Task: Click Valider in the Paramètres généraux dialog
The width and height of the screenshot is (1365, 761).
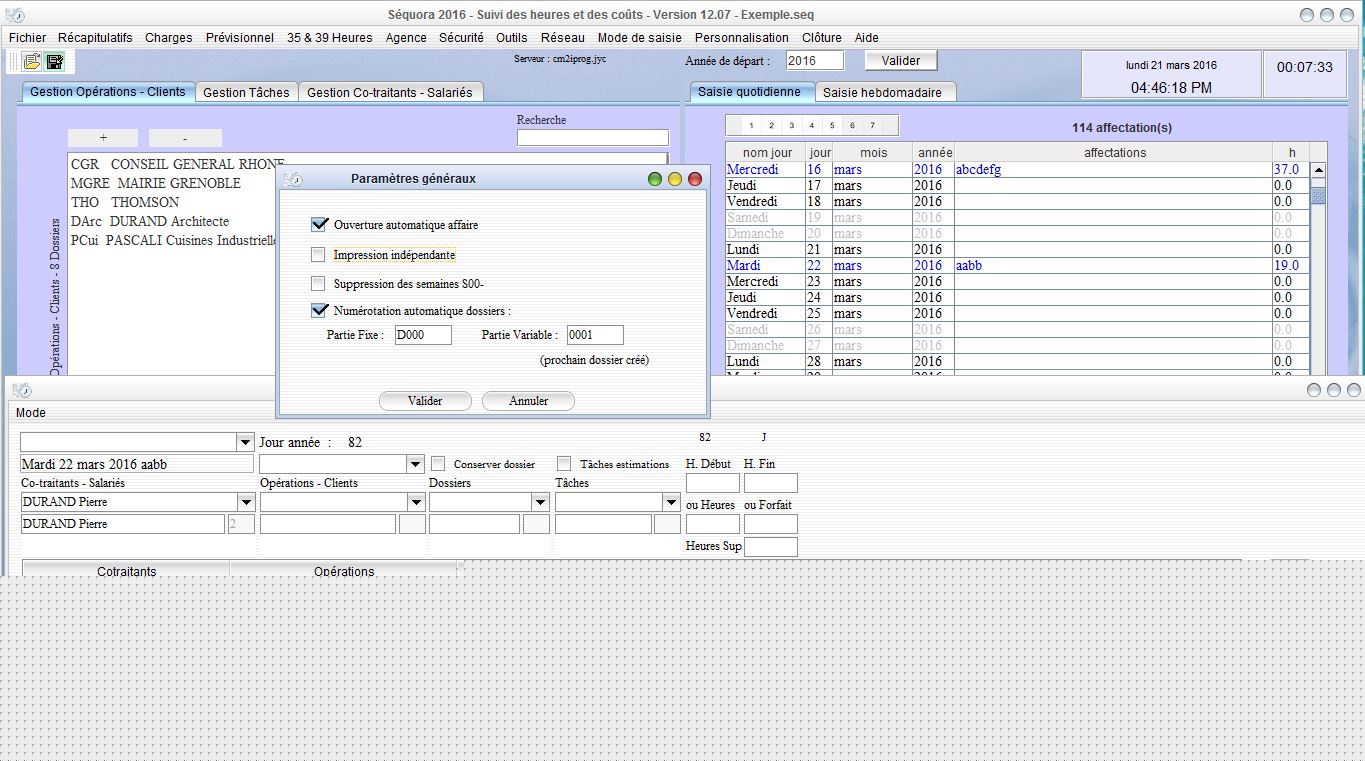Action: point(424,400)
